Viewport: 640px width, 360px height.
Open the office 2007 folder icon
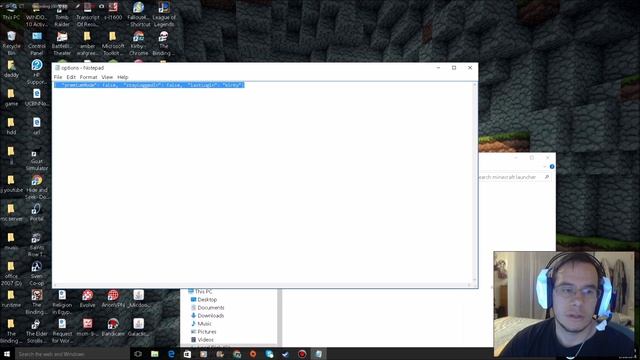[x=11, y=273]
